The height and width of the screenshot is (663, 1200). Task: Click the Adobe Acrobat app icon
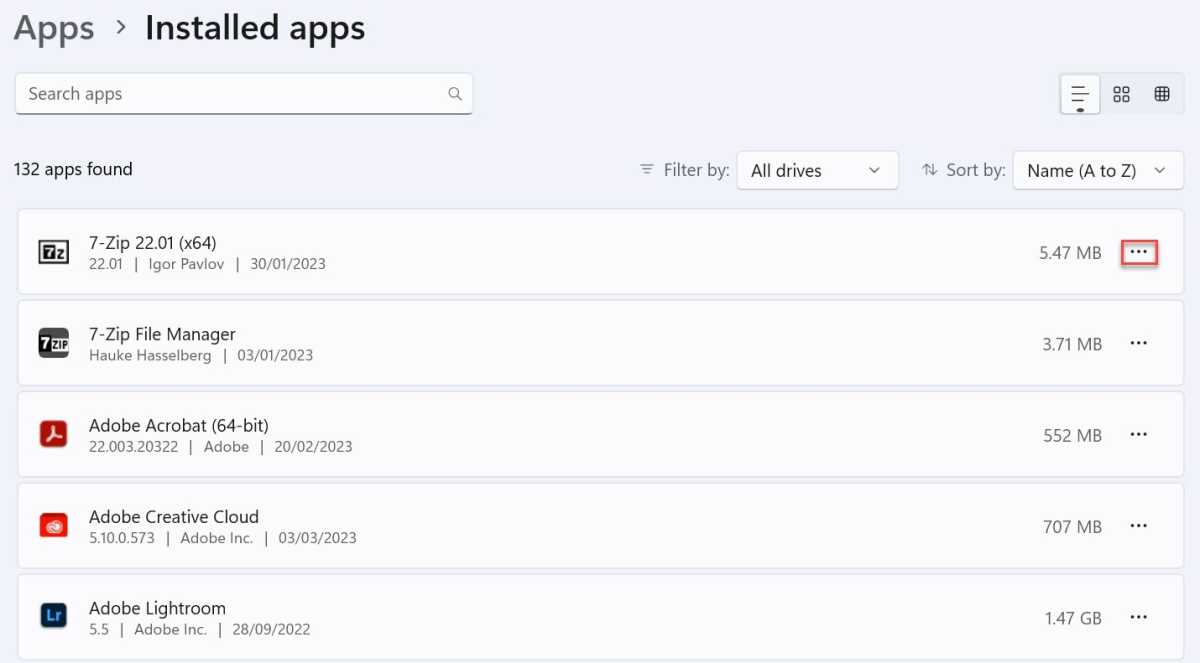coord(53,434)
